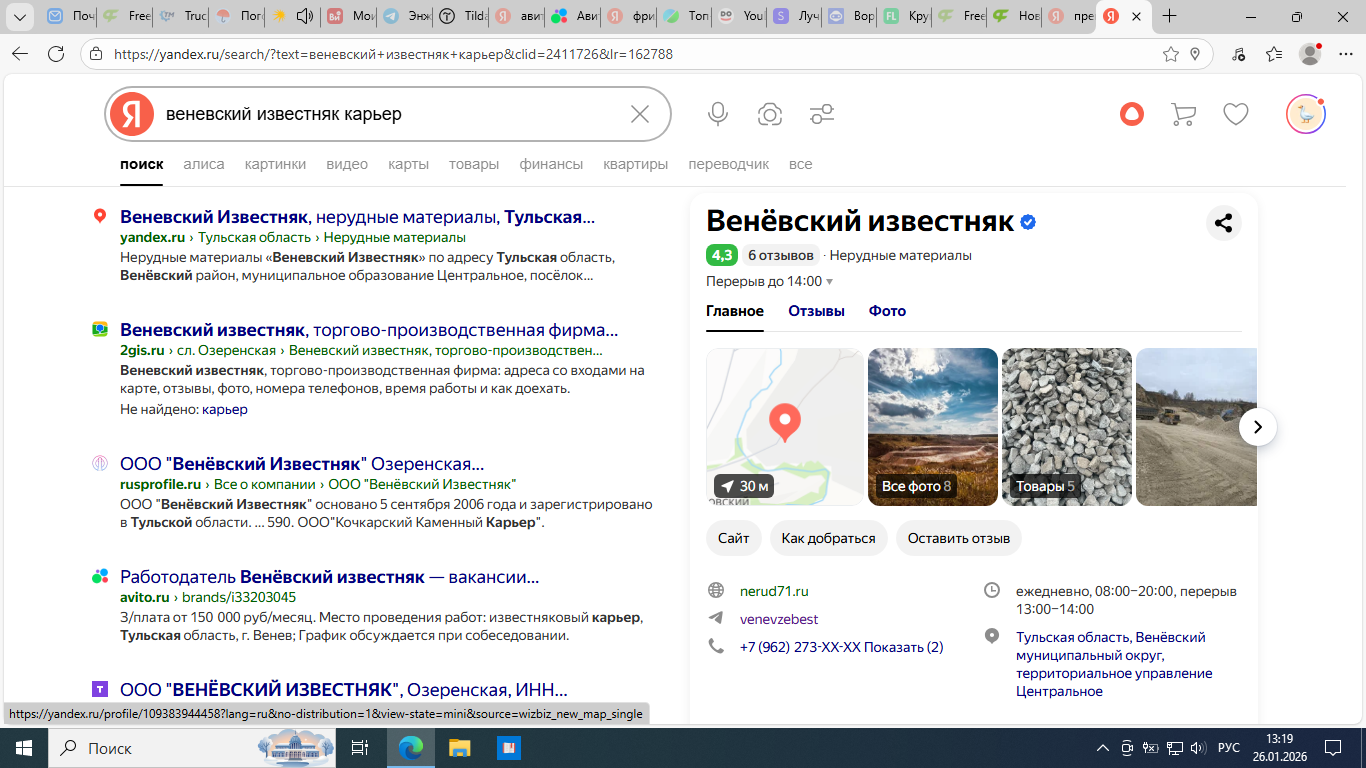Switch to the 'картинки' tab

coord(275,164)
